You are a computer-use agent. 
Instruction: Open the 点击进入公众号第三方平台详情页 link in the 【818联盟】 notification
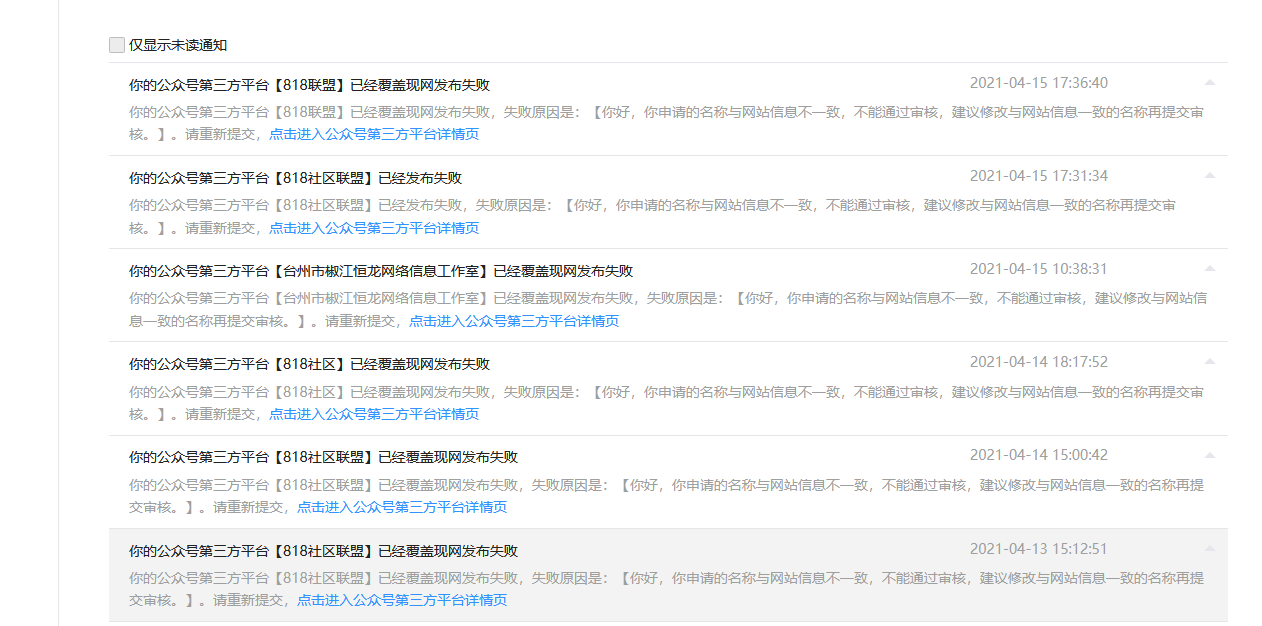click(x=374, y=134)
